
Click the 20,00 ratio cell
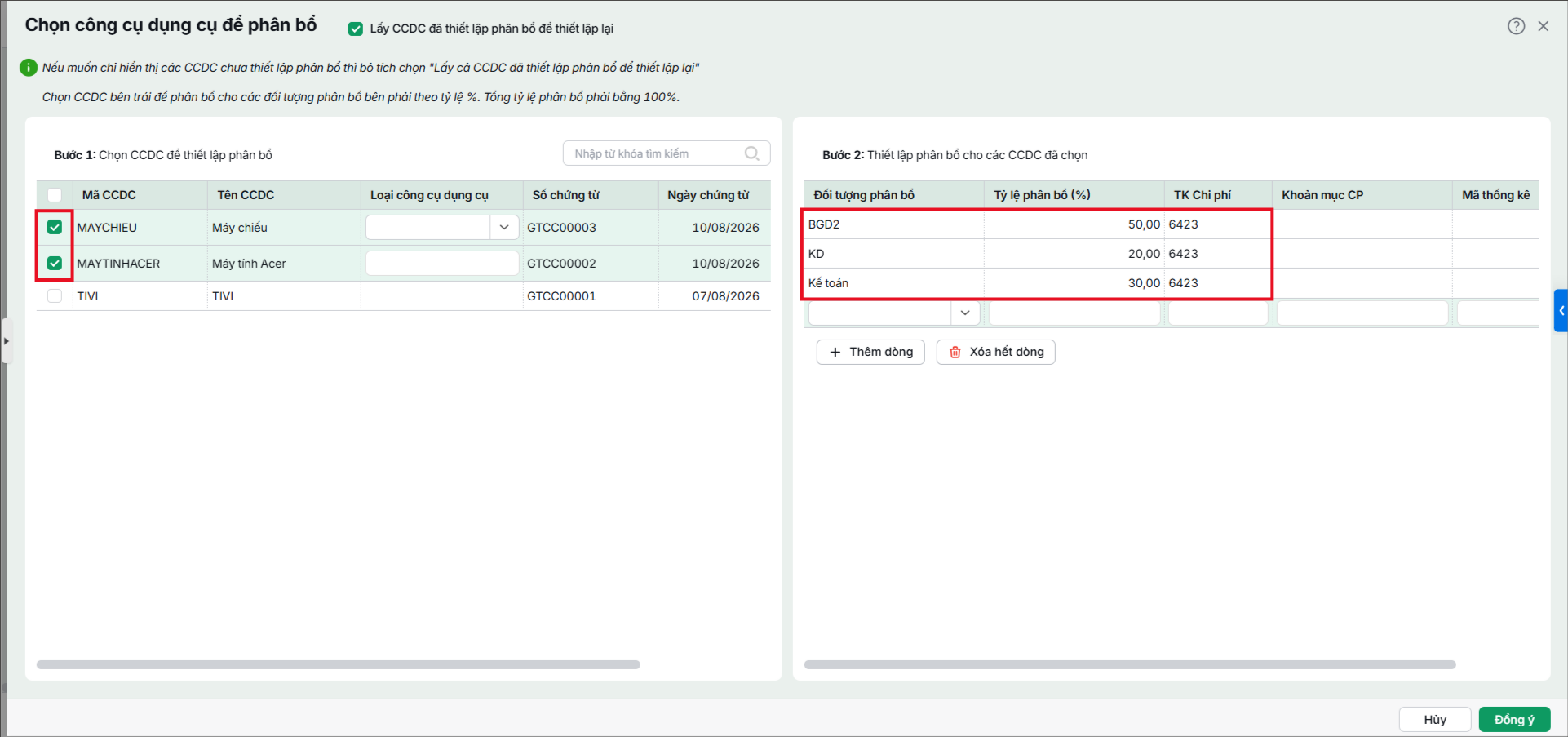(x=1074, y=254)
